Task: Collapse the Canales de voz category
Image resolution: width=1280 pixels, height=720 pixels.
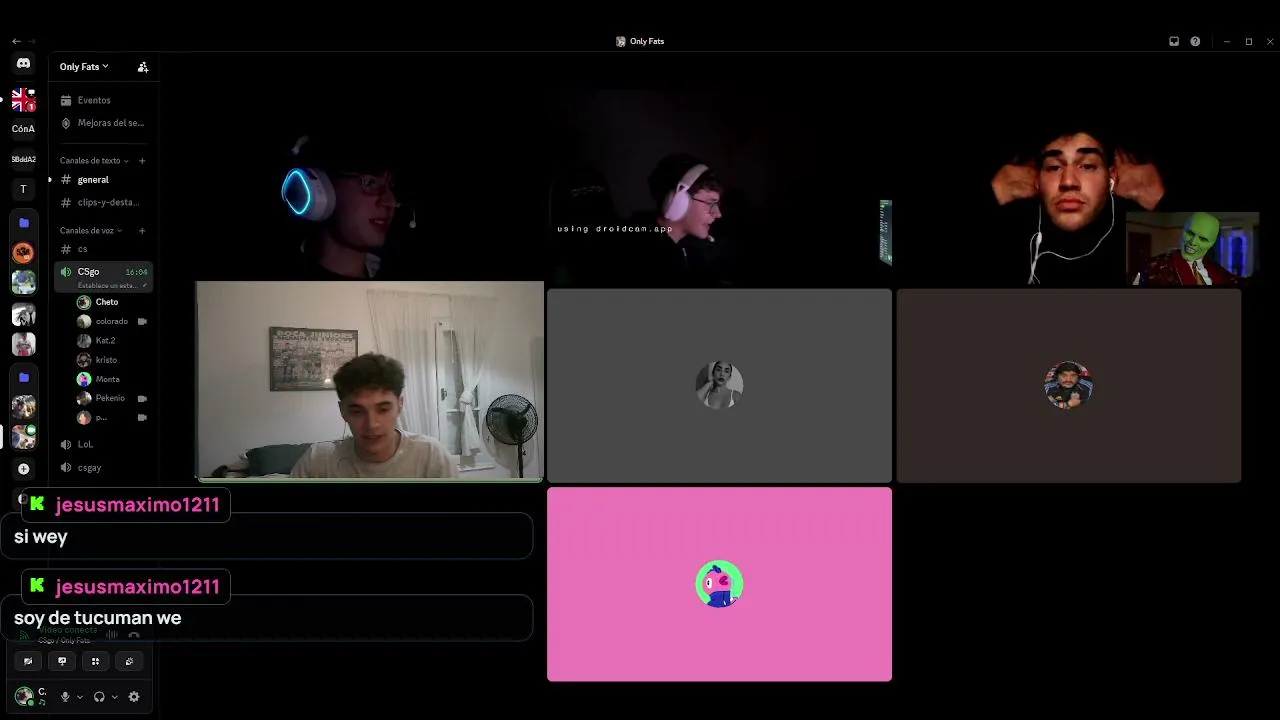Action: click(x=90, y=231)
